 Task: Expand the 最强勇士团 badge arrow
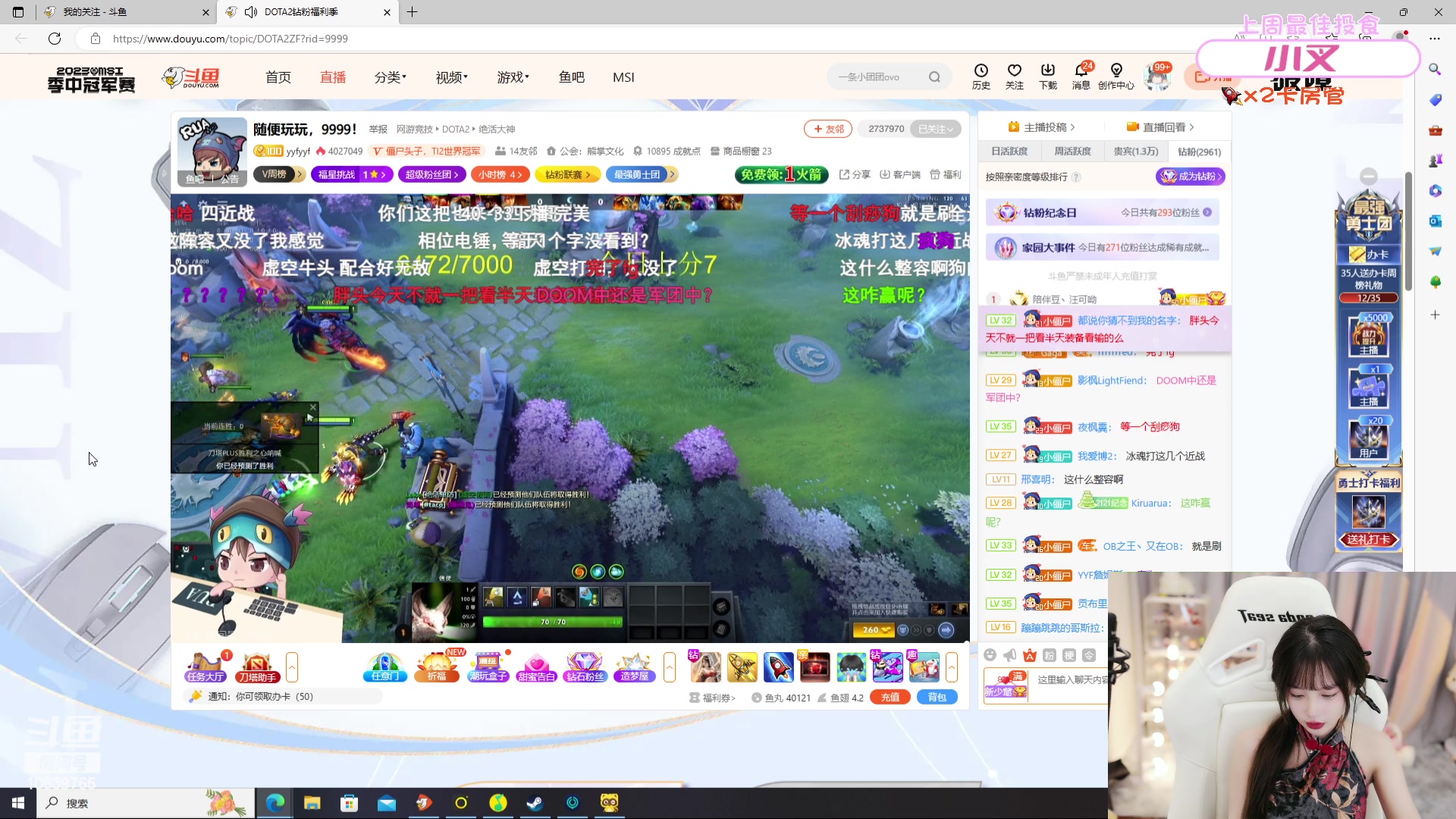click(672, 174)
